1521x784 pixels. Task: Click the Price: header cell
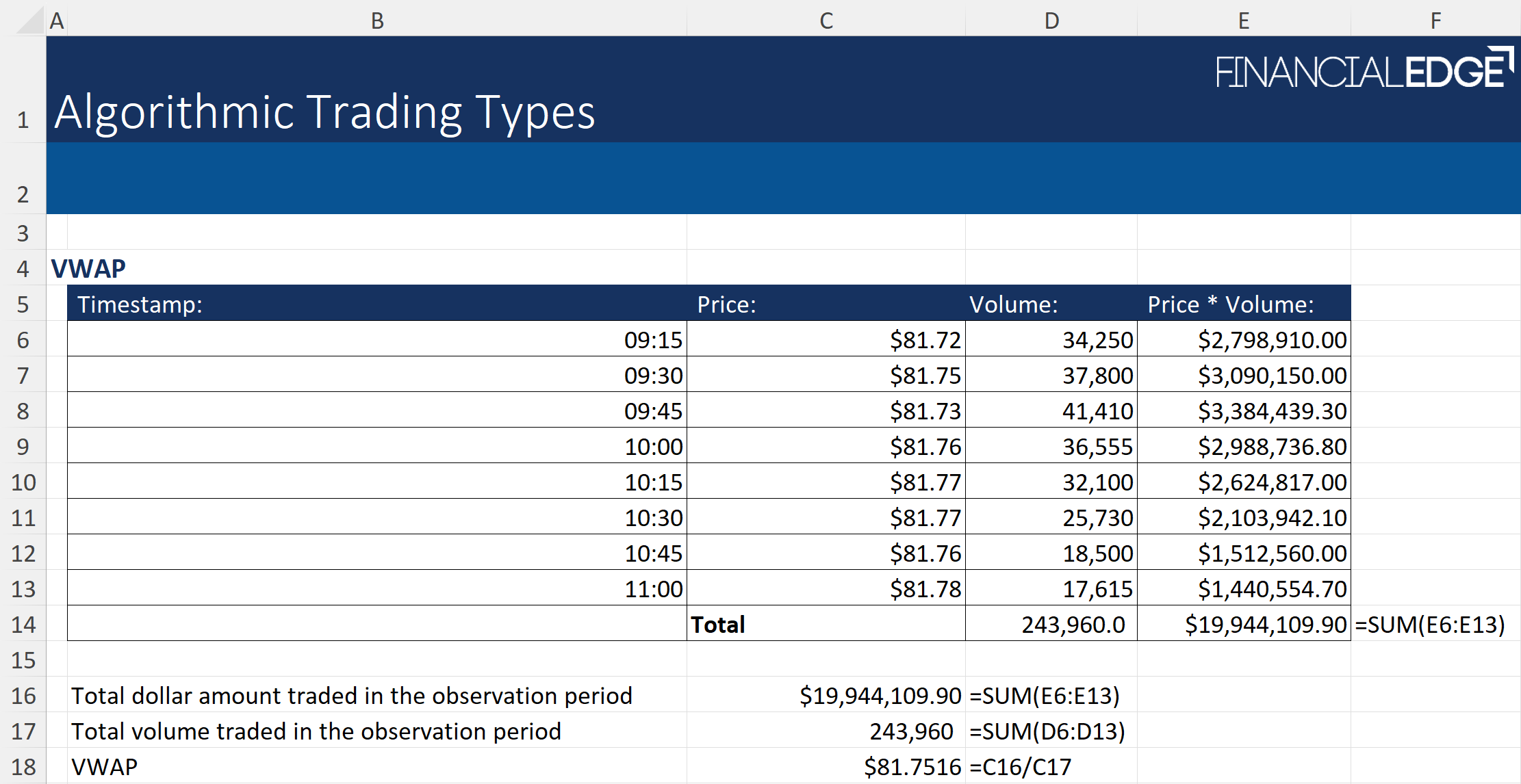(x=726, y=304)
